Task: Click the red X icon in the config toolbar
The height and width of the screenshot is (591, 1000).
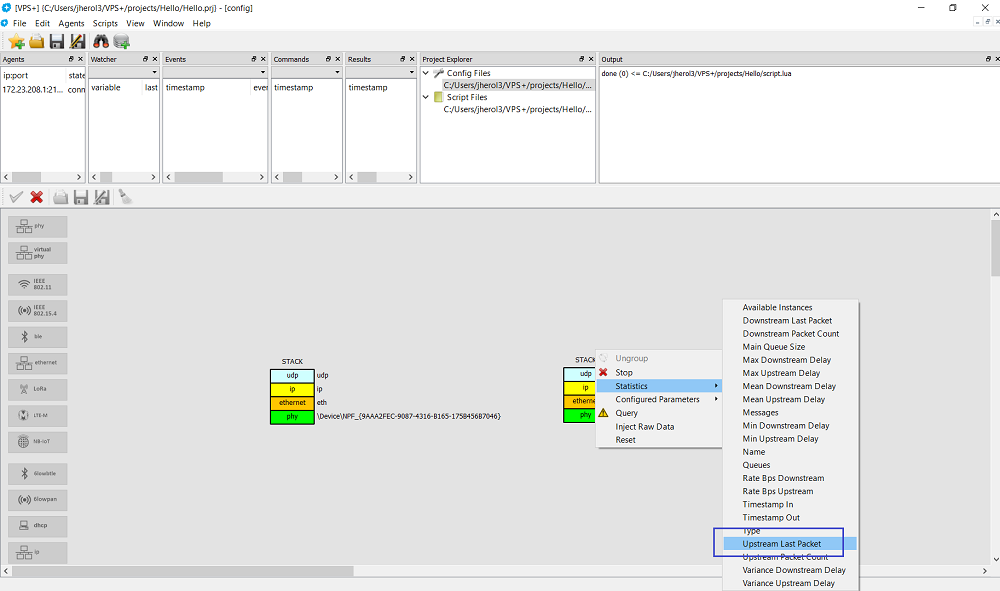Action: (37, 197)
